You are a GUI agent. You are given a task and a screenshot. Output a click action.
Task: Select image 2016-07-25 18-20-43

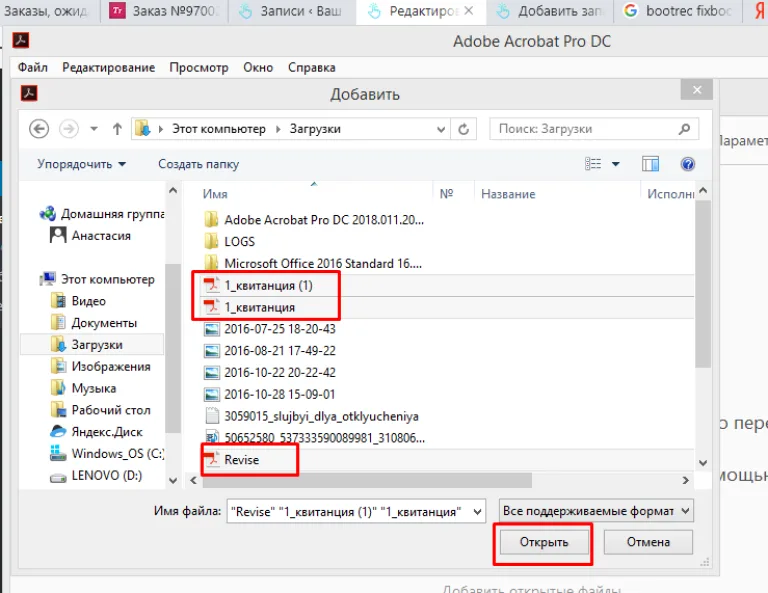tap(269, 329)
